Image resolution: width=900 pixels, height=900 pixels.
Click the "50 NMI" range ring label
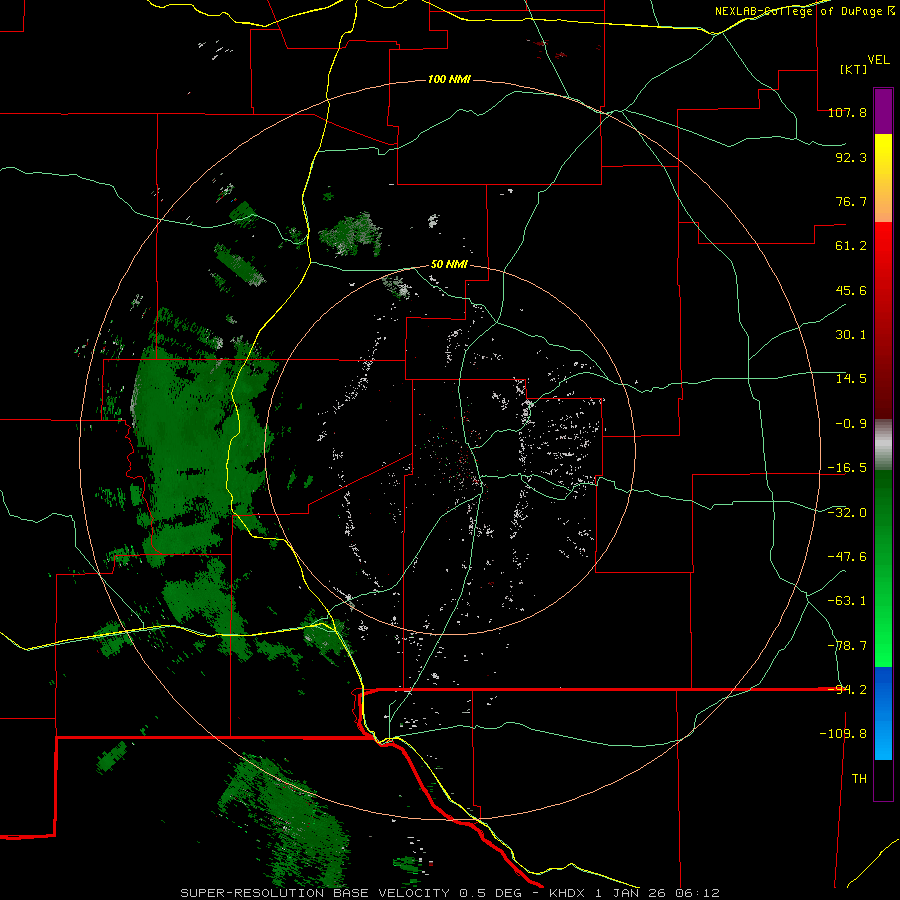pos(449,265)
